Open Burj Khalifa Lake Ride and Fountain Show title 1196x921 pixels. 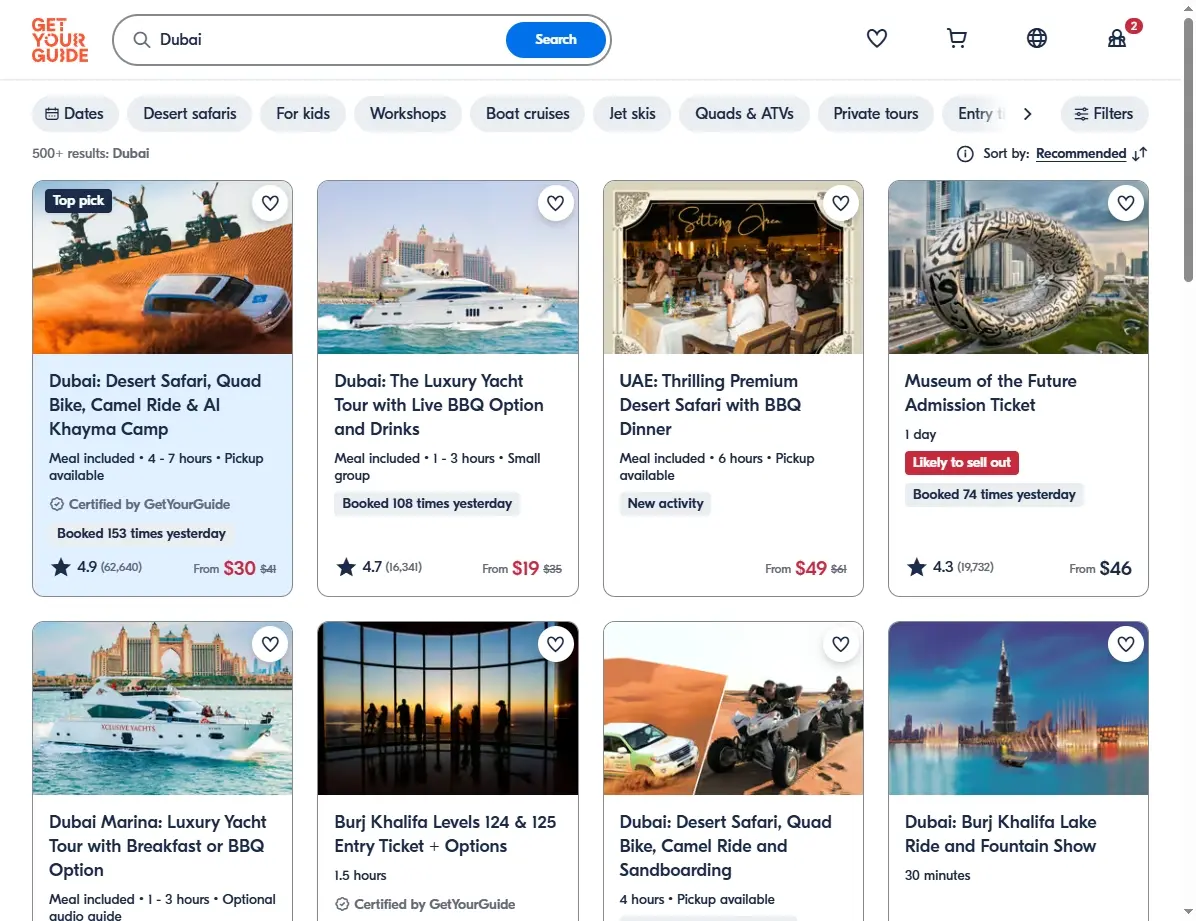pyautogui.click(x=1000, y=834)
